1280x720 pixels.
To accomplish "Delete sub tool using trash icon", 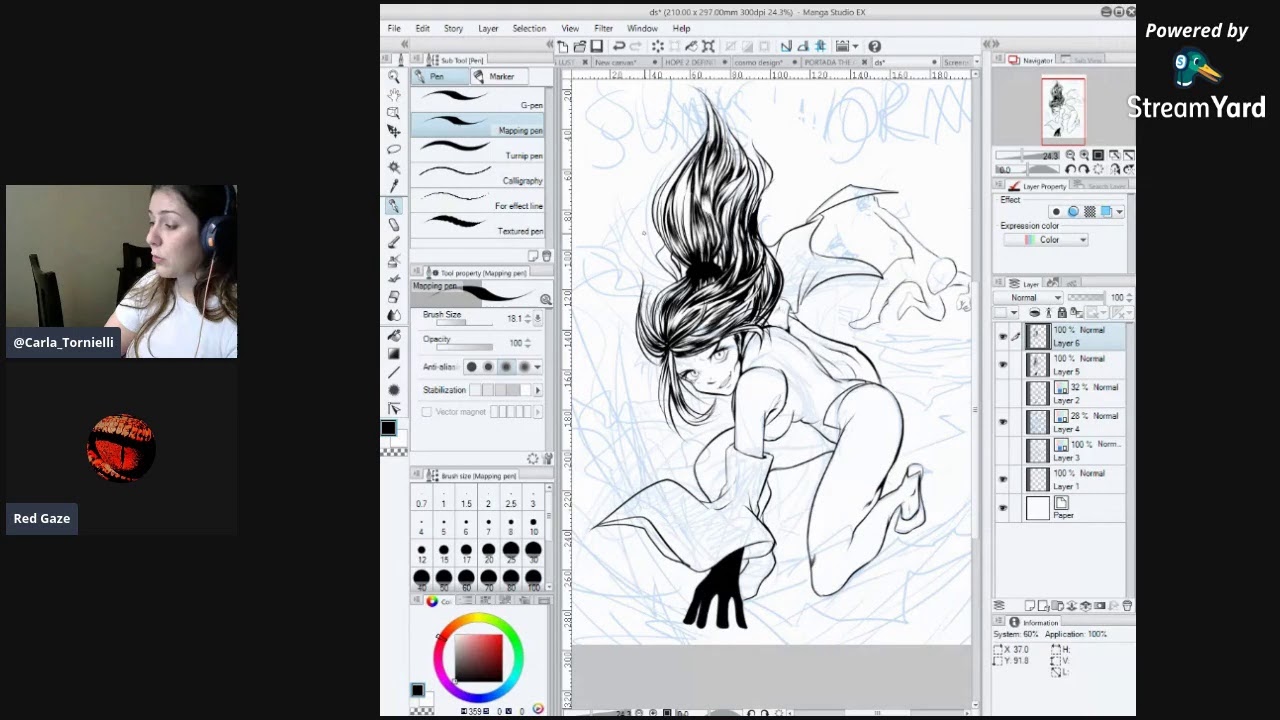I will tap(547, 257).
